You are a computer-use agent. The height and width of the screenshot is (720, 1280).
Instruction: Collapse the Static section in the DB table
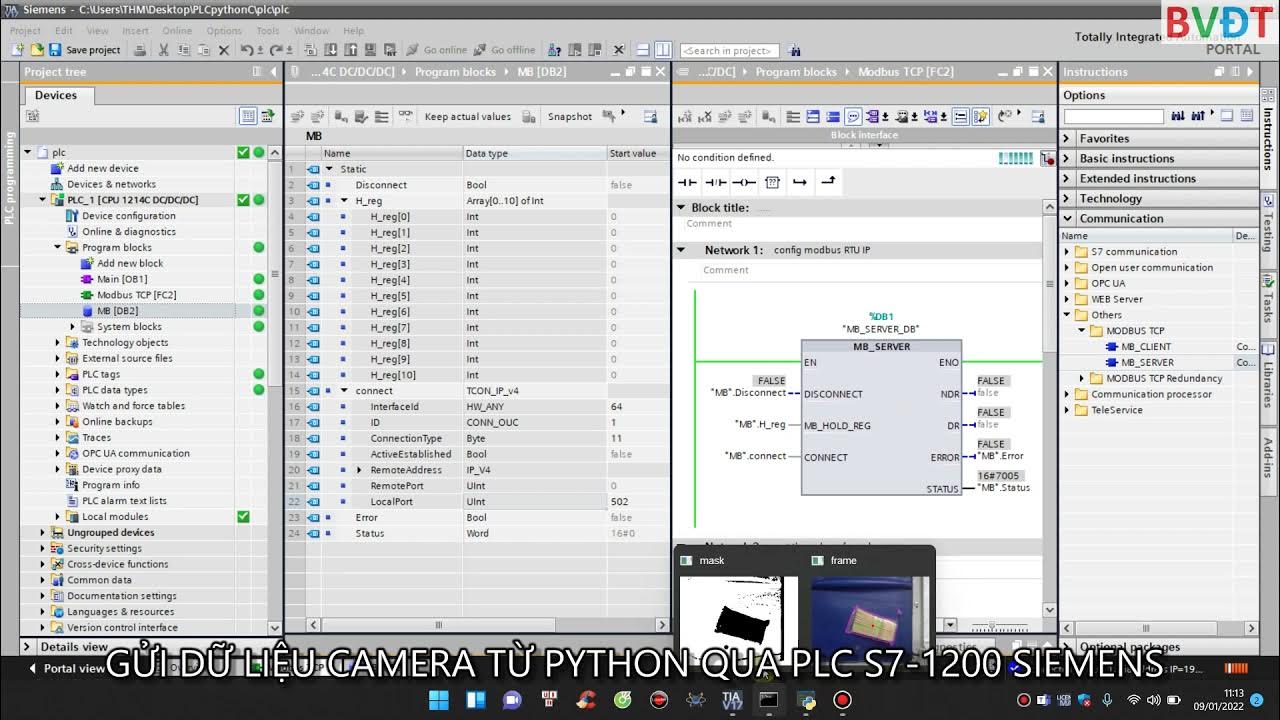pos(329,169)
